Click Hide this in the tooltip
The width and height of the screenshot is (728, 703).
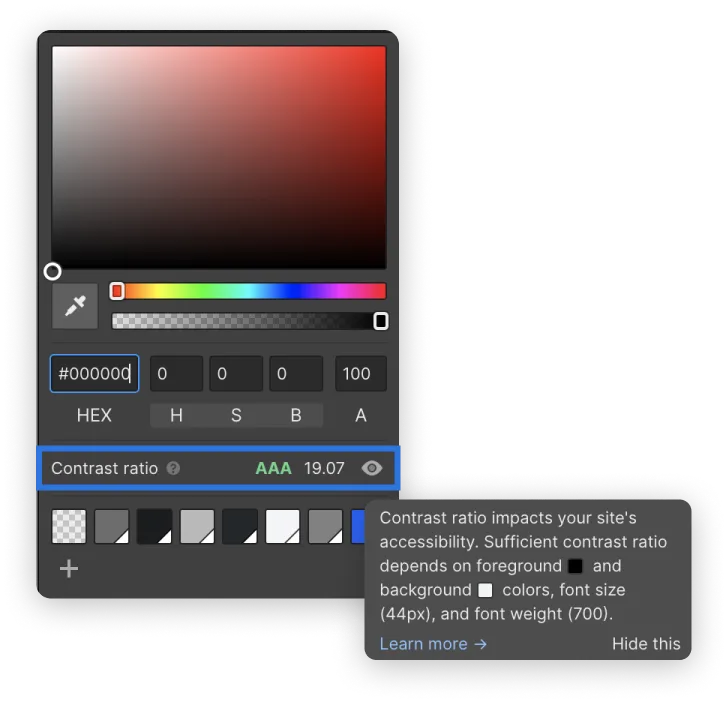[x=646, y=644]
